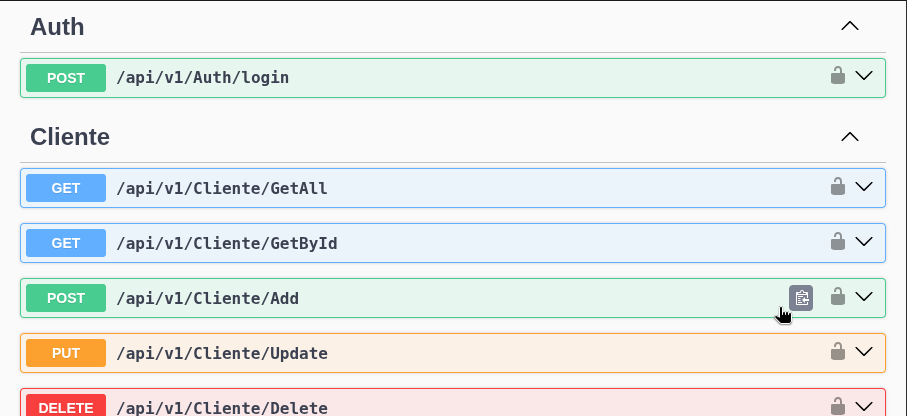Select the /api/v1/Cliente/GetAll path text
907x416 pixels.
[222, 188]
